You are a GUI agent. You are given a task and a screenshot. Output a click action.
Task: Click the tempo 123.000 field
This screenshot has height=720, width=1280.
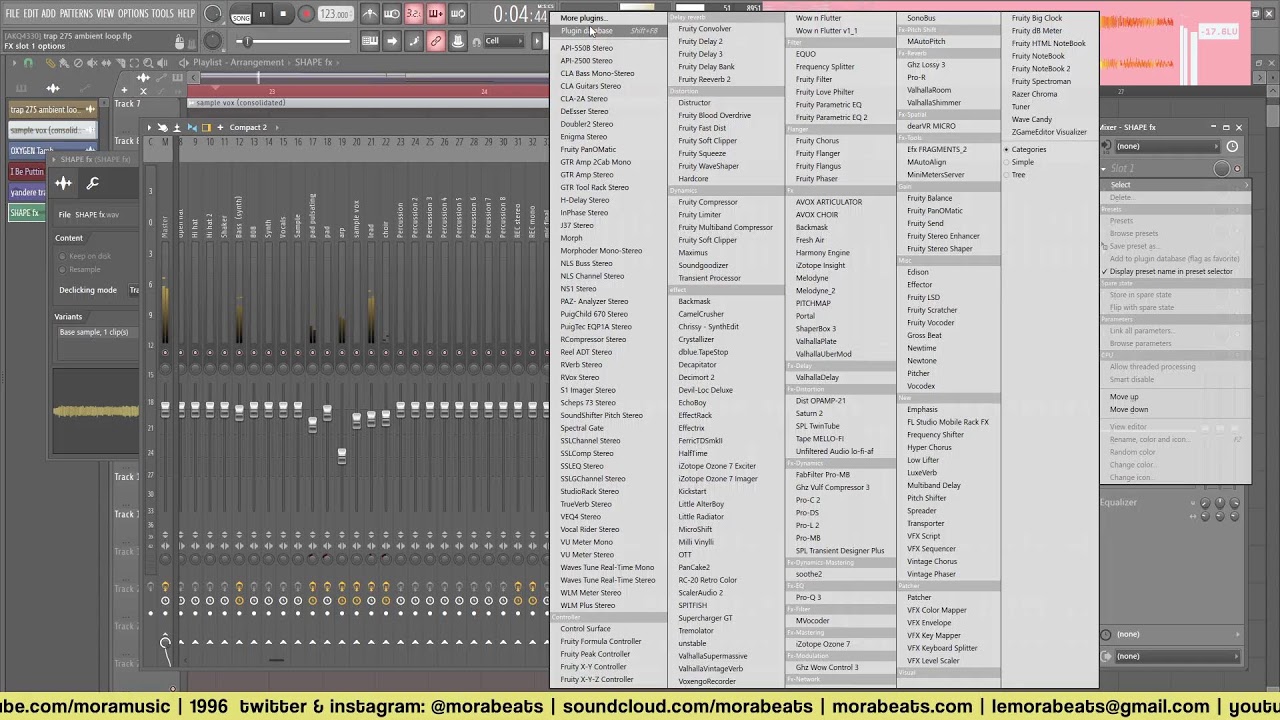(335, 15)
